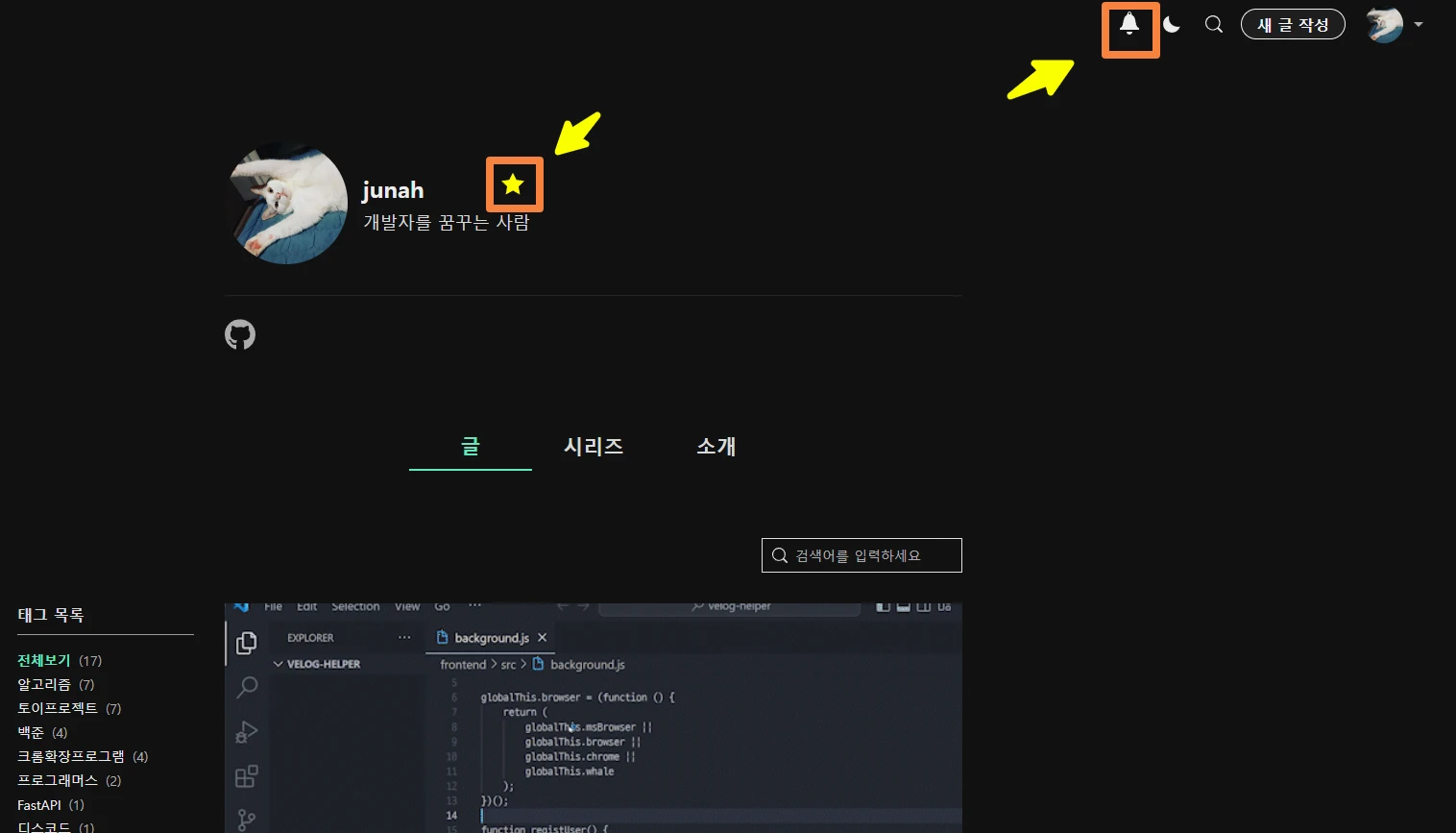Screen dimensions: 1456x833
Task: Select 전체보기 tag filter
Action: [x=44, y=661]
